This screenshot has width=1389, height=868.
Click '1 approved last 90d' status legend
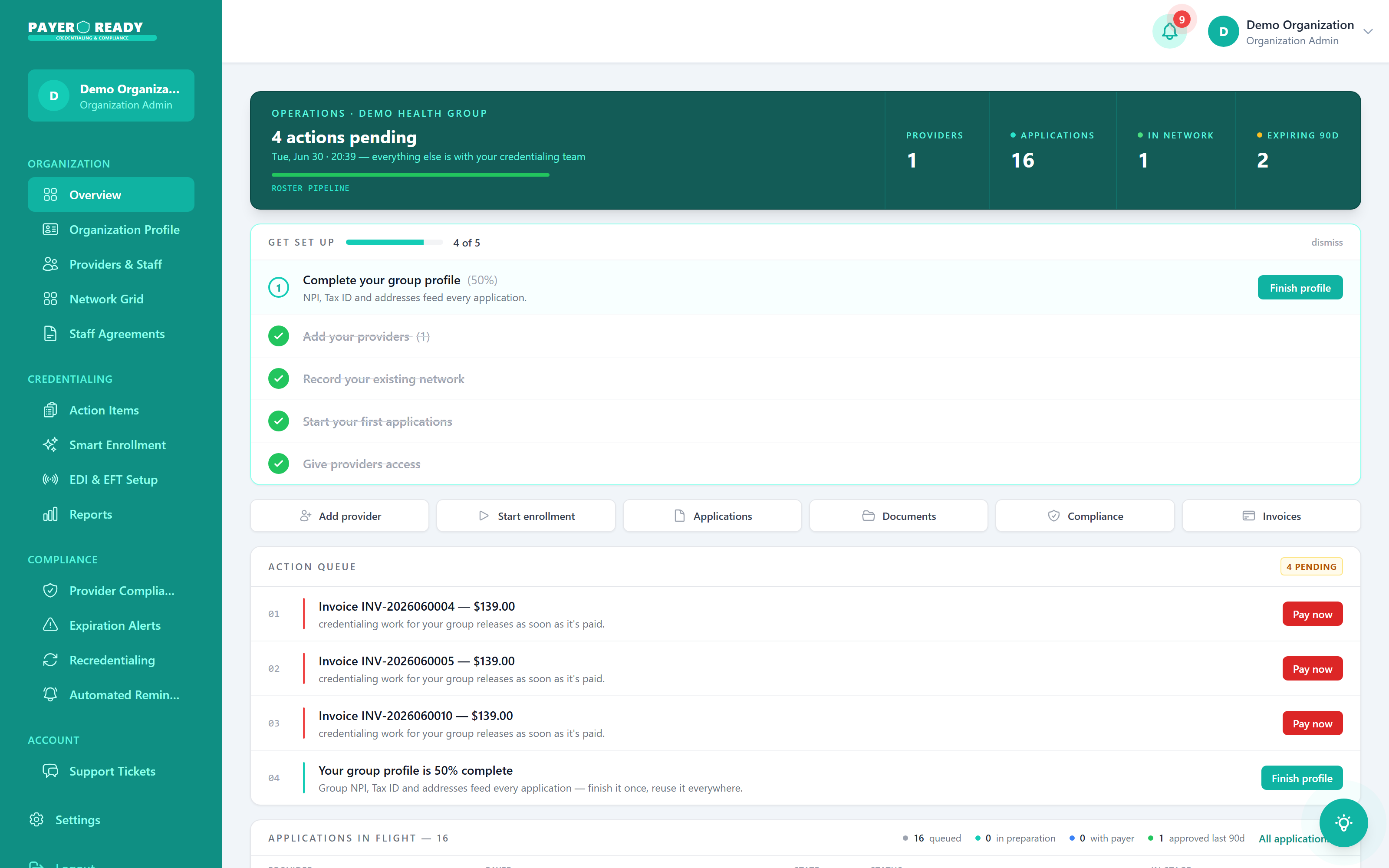1196,838
